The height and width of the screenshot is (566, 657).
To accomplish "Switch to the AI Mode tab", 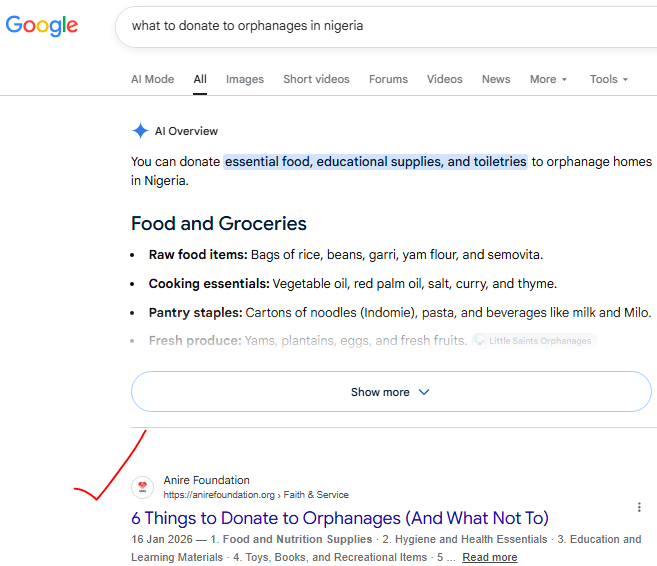I will point(153,79).
